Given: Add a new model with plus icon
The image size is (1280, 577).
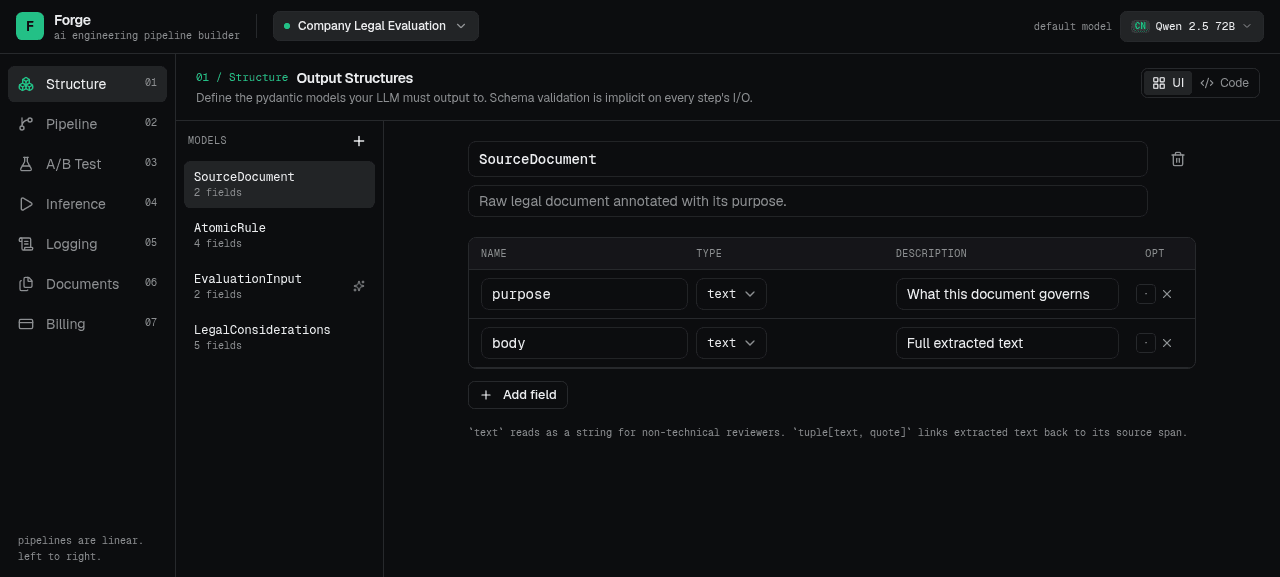Looking at the screenshot, I should point(359,141).
